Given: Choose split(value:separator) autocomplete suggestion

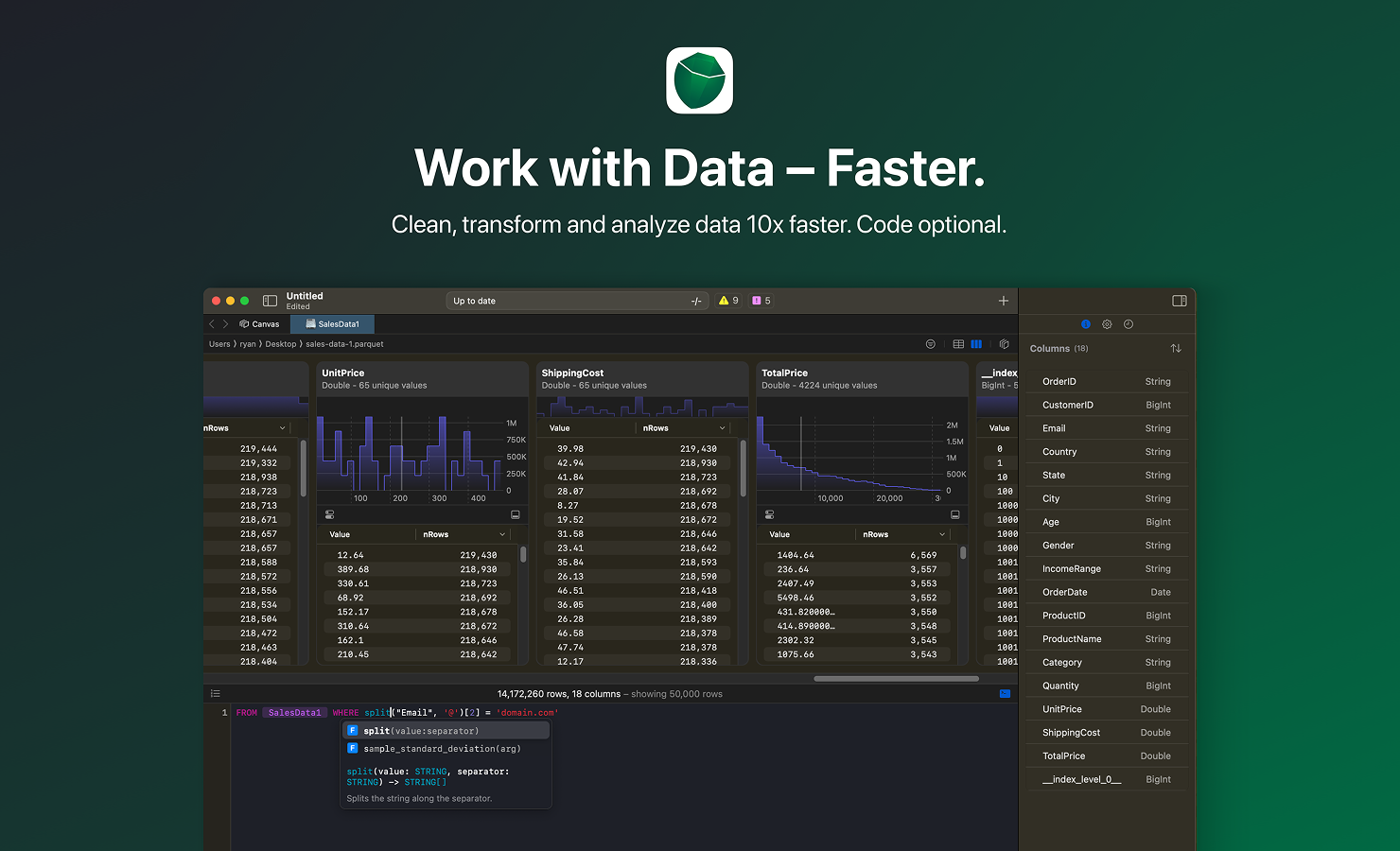Looking at the screenshot, I should click(x=446, y=731).
